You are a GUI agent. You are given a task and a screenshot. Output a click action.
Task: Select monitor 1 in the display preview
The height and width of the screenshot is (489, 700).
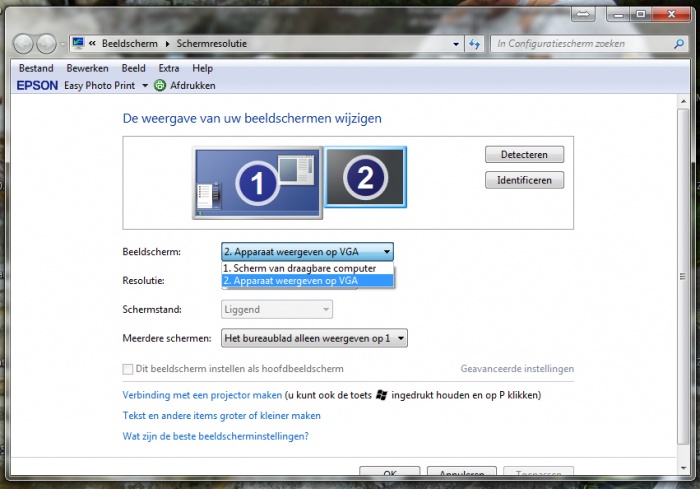(257, 183)
